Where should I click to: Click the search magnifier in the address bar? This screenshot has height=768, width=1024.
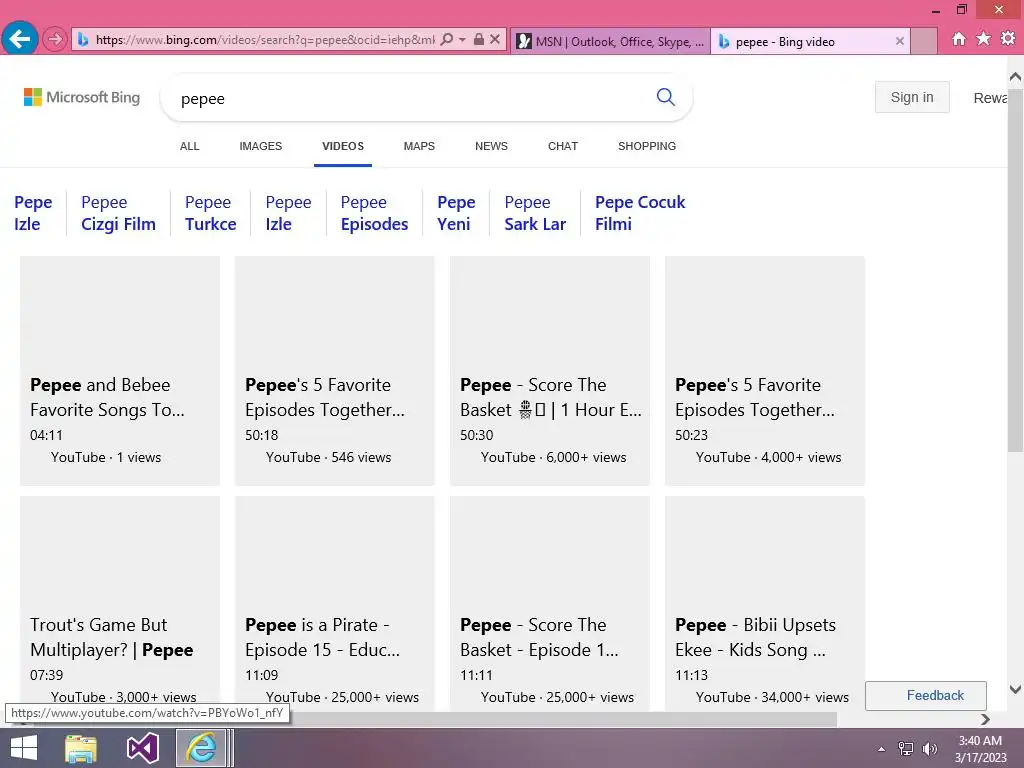pos(447,39)
